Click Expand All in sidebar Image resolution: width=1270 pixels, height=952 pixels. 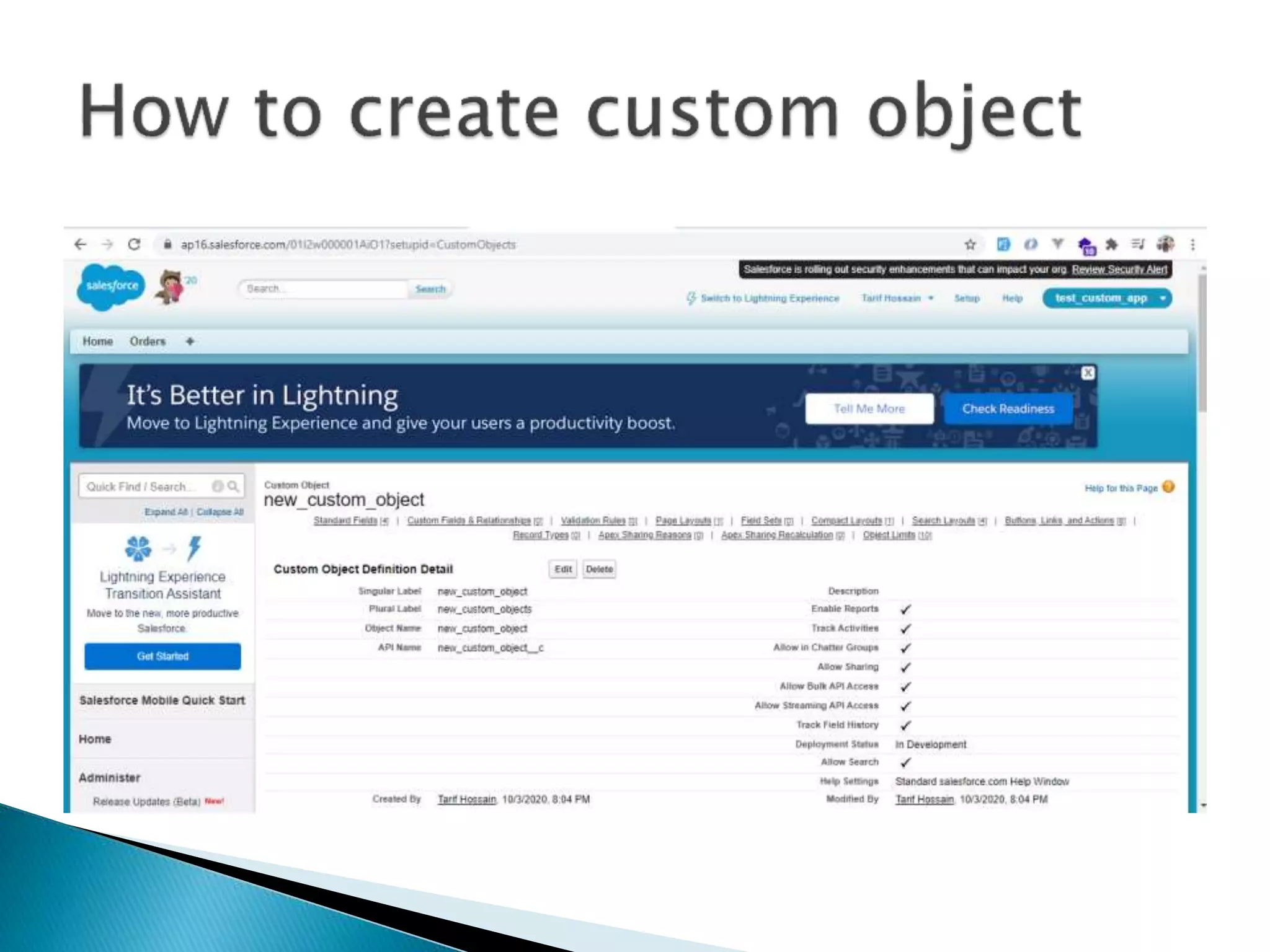click(x=166, y=512)
